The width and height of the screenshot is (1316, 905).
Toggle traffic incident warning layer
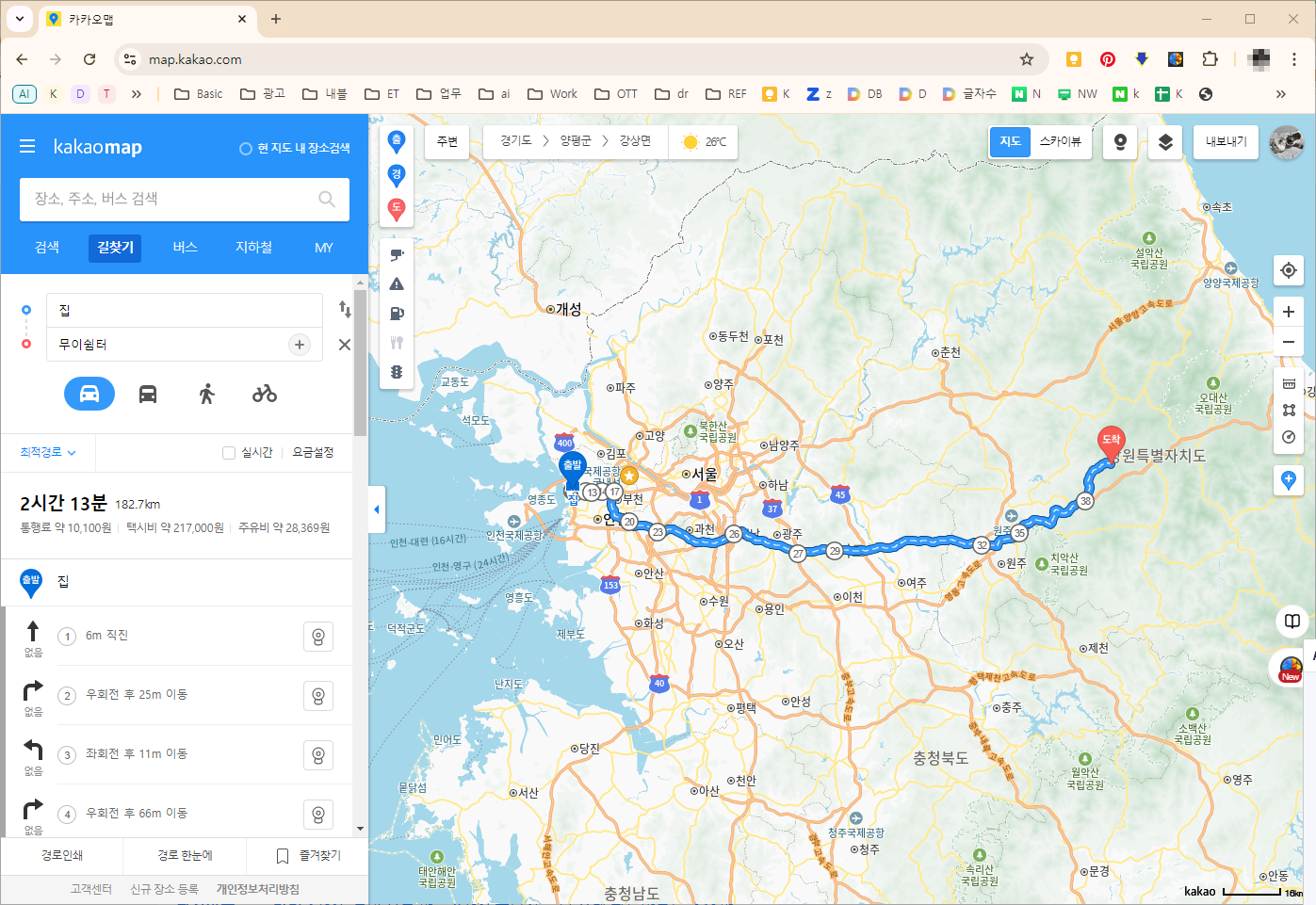click(x=397, y=283)
